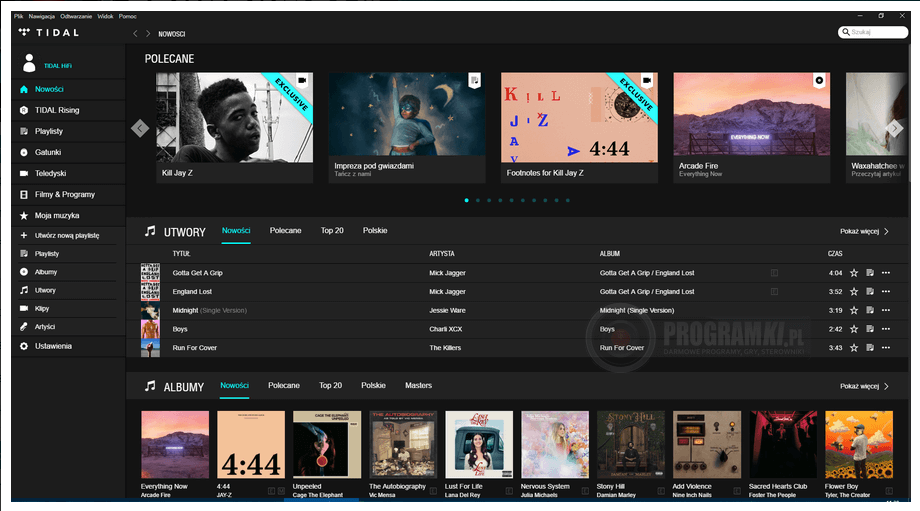Open more options for Midnight

pyautogui.click(x=886, y=310)
